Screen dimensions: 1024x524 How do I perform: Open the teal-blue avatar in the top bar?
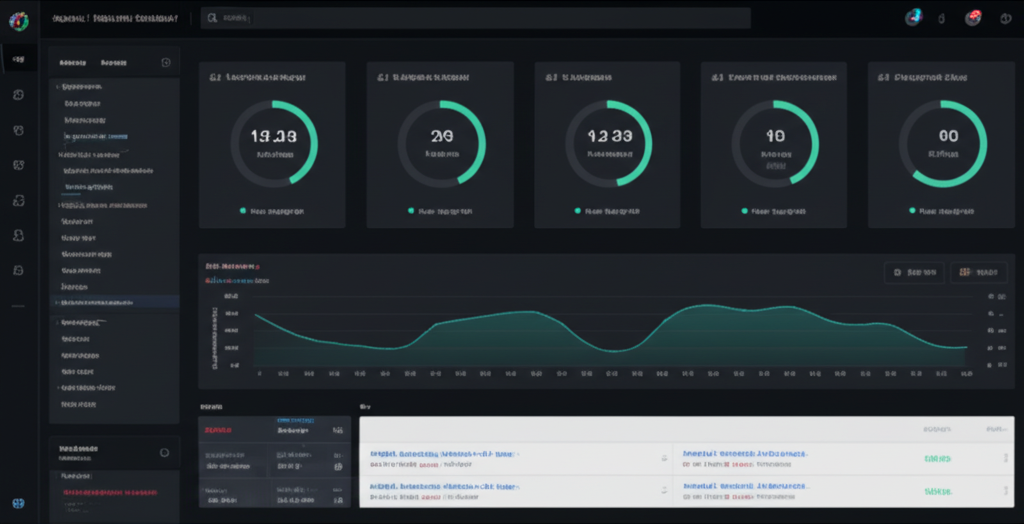913,18
